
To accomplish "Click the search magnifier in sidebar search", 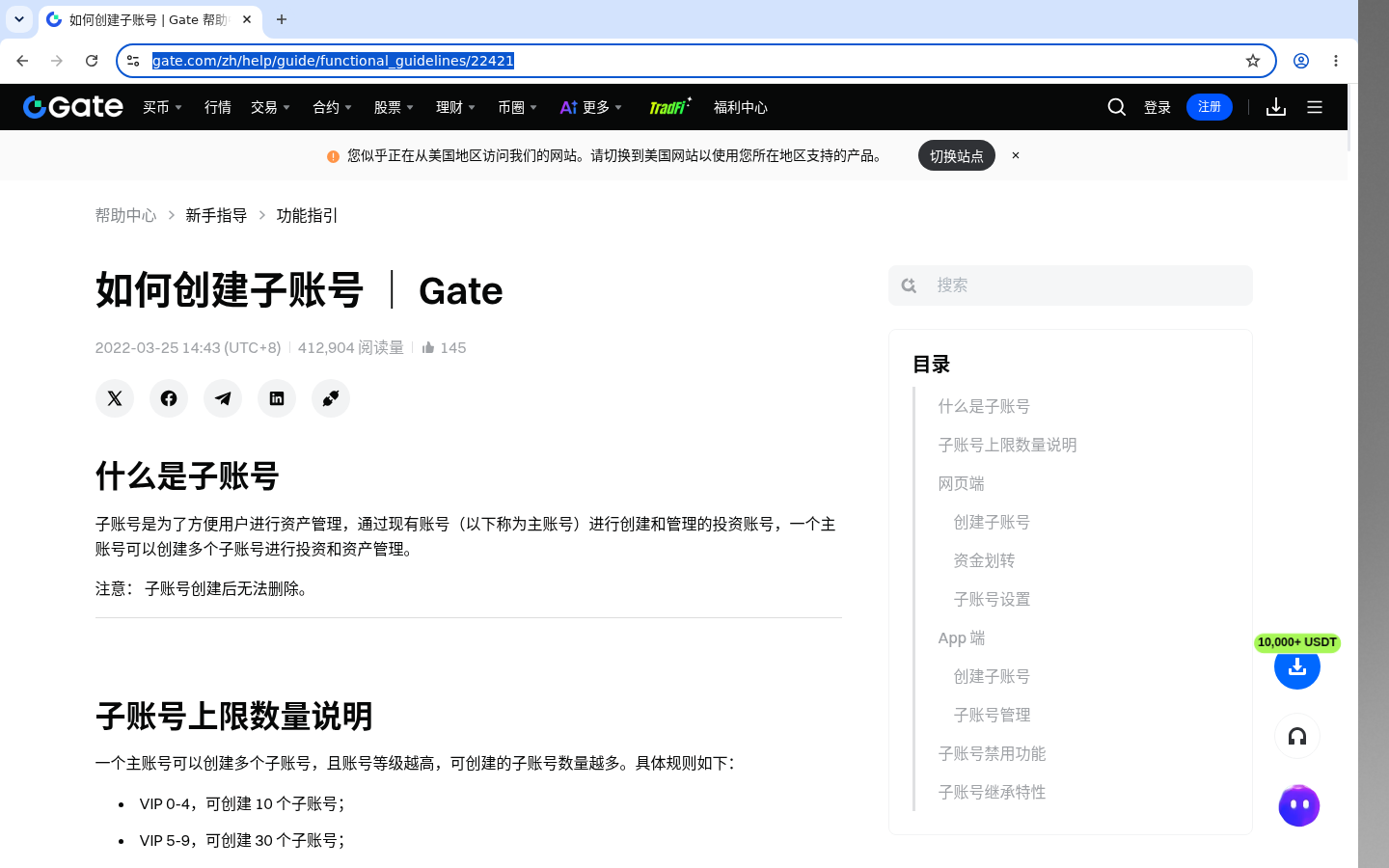I will [909, 285].
